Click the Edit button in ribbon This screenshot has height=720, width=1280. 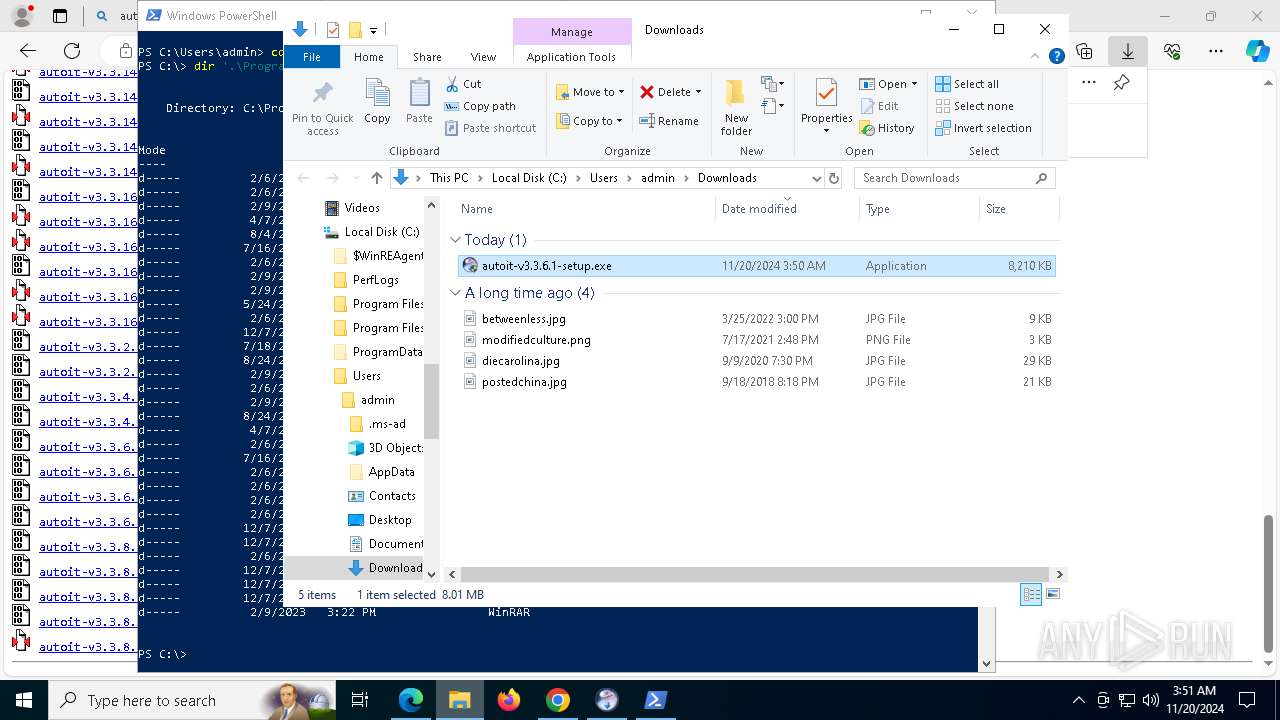pos(879,106)
